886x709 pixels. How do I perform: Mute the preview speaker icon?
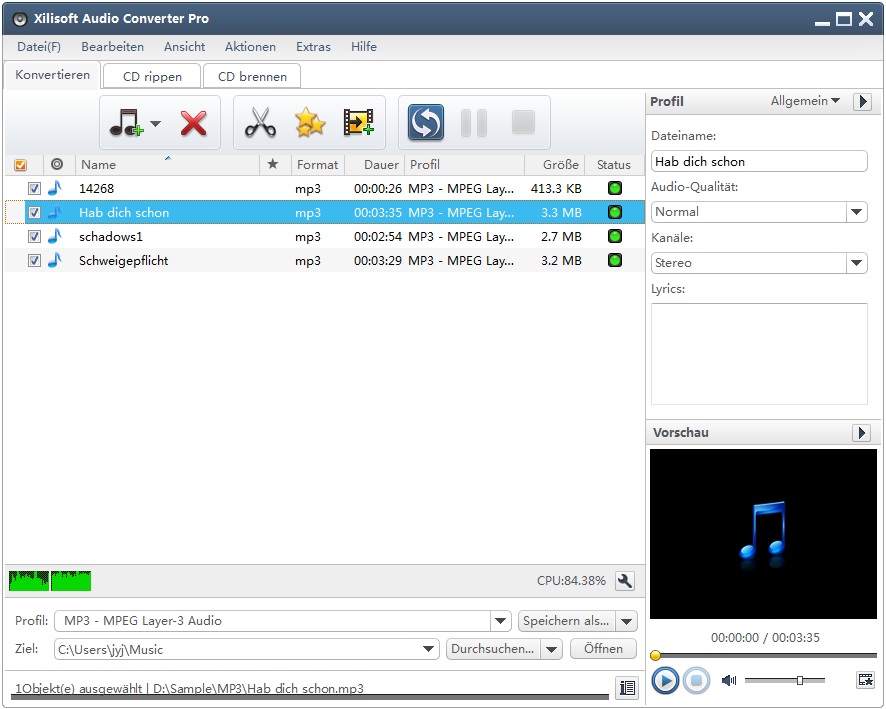pyautogui.click(x=729, y=680)
